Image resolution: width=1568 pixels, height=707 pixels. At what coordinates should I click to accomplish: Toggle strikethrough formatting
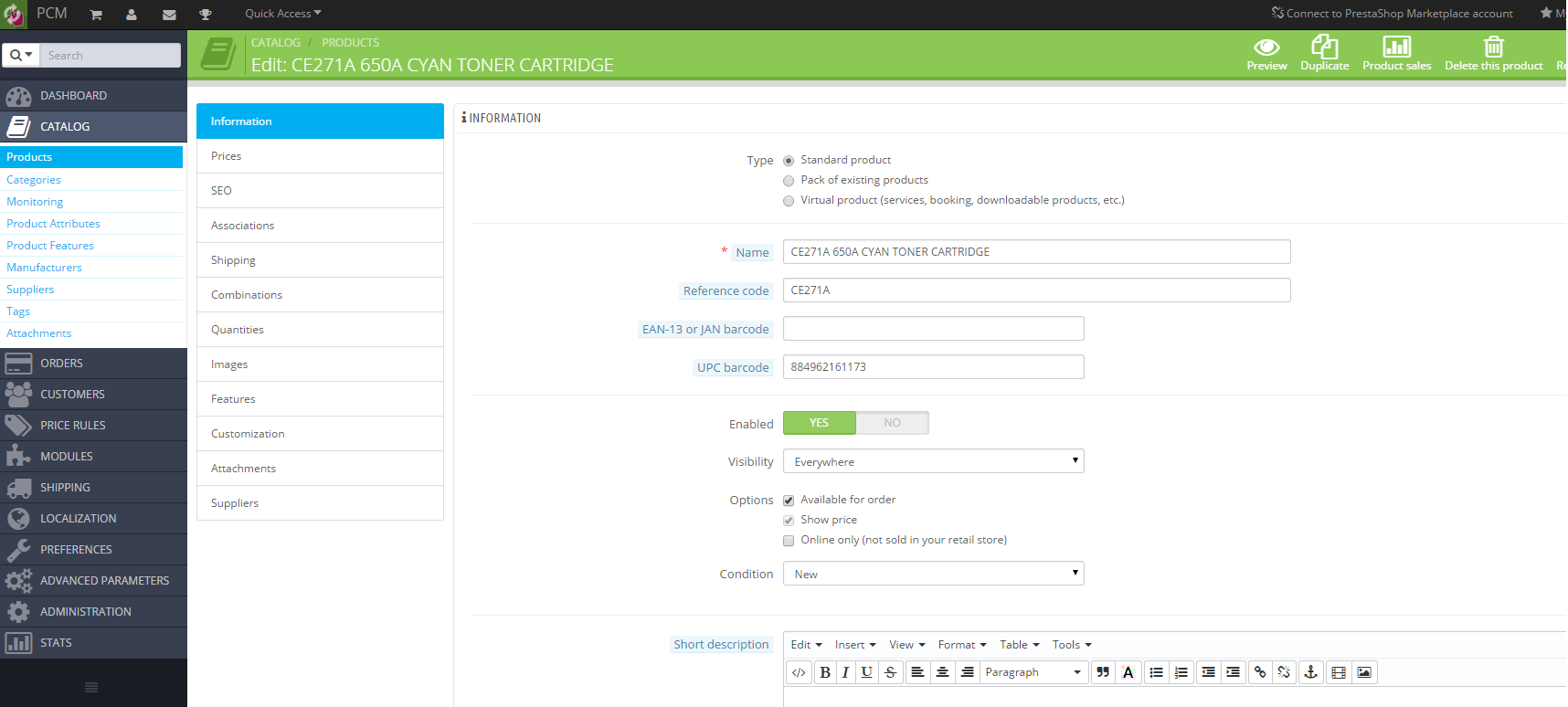pos(890,672)
